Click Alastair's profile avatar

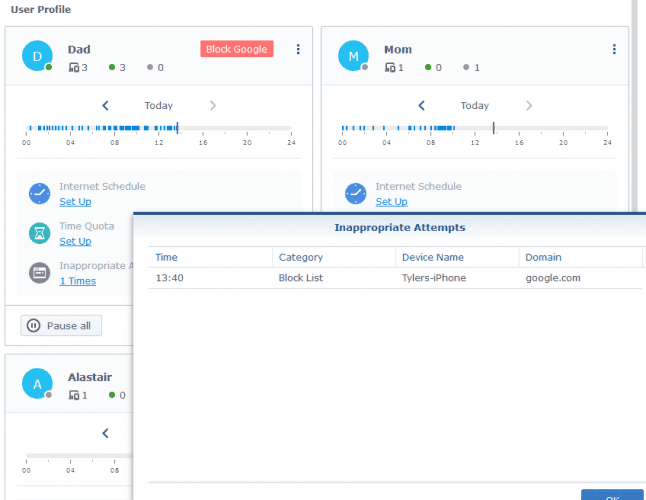[37, 385]
